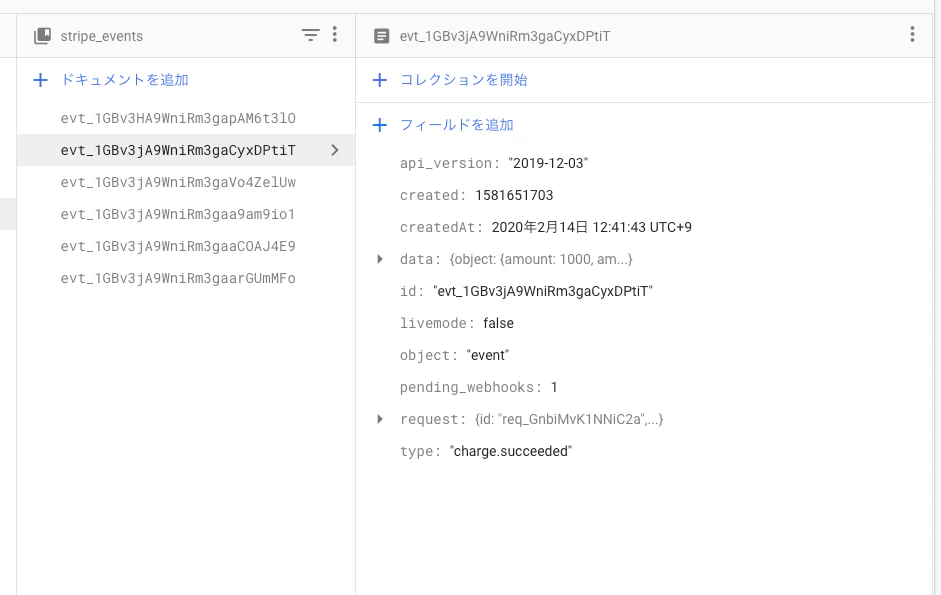The width and height of the screenshot is (941, 595).
Task: Click the livemode field name
Action: pos(437,323)
